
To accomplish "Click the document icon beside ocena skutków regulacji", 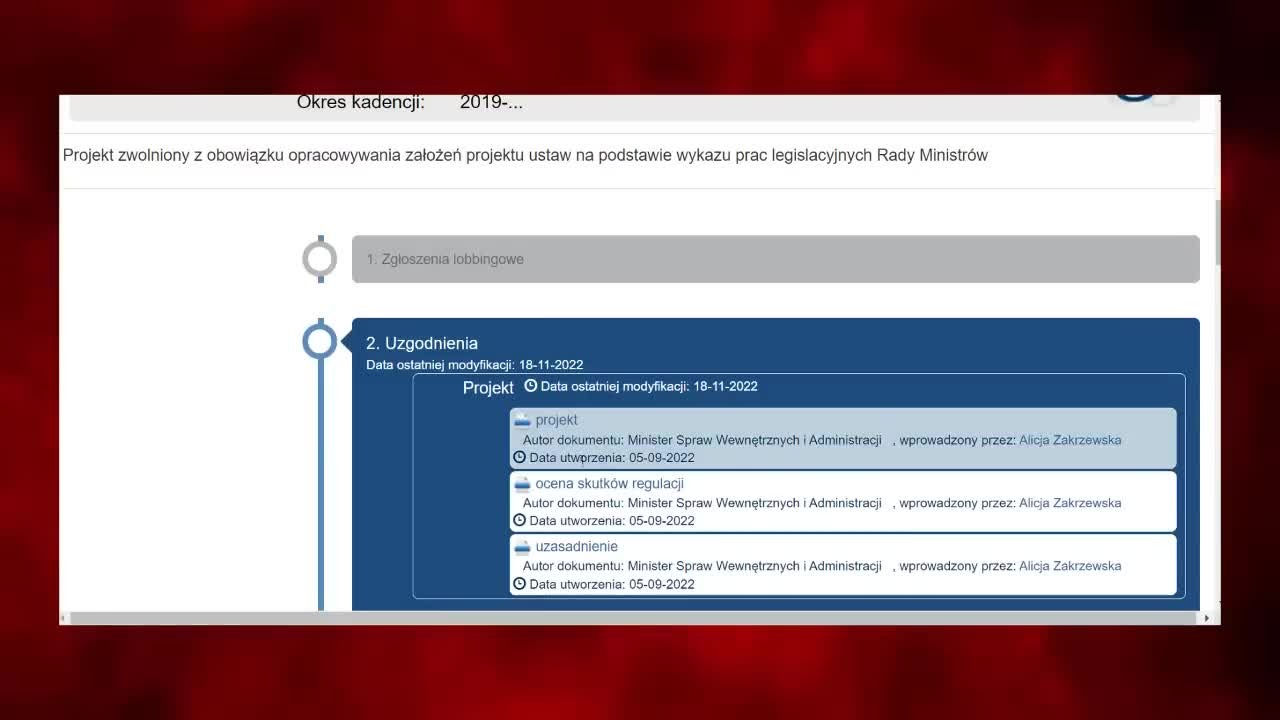I will [x=522, y=483].
